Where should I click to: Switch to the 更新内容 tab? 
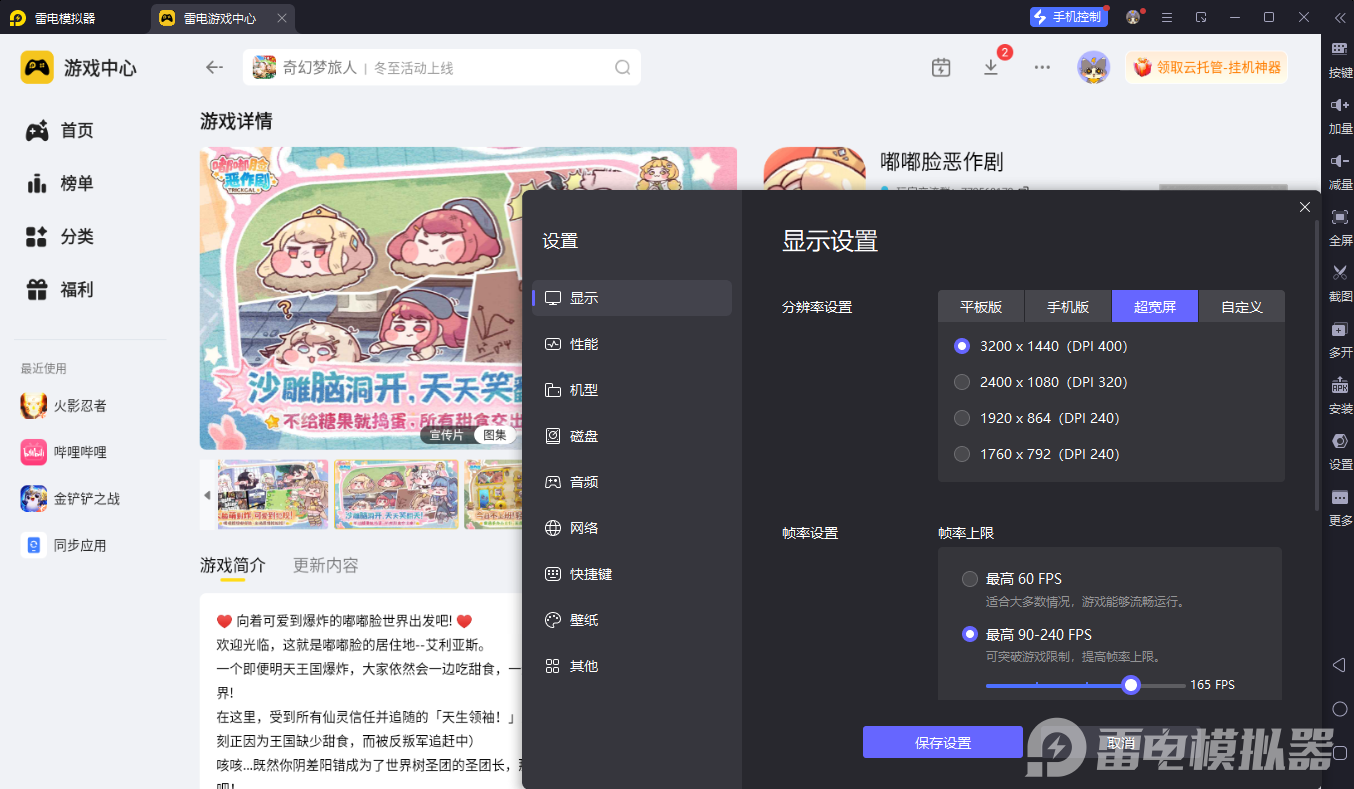point(325,565)
